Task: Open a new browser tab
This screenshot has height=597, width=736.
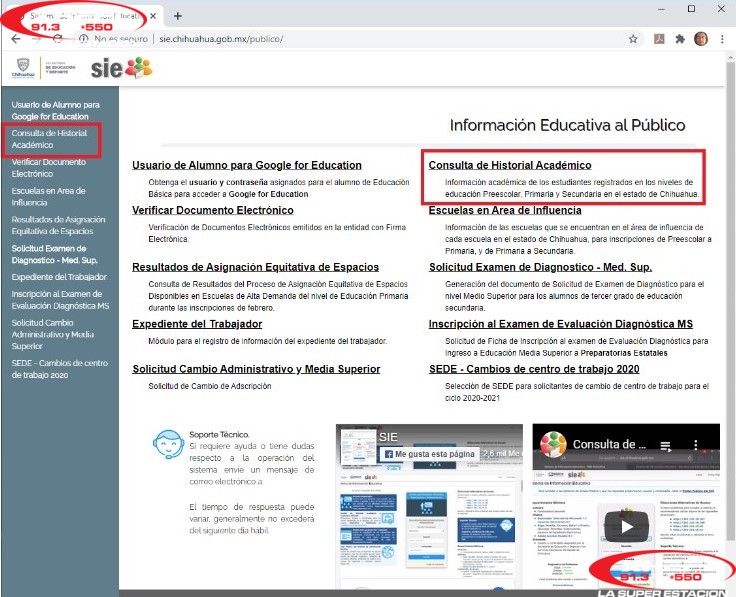Action: pyautogui.click(x=178, y=16)
